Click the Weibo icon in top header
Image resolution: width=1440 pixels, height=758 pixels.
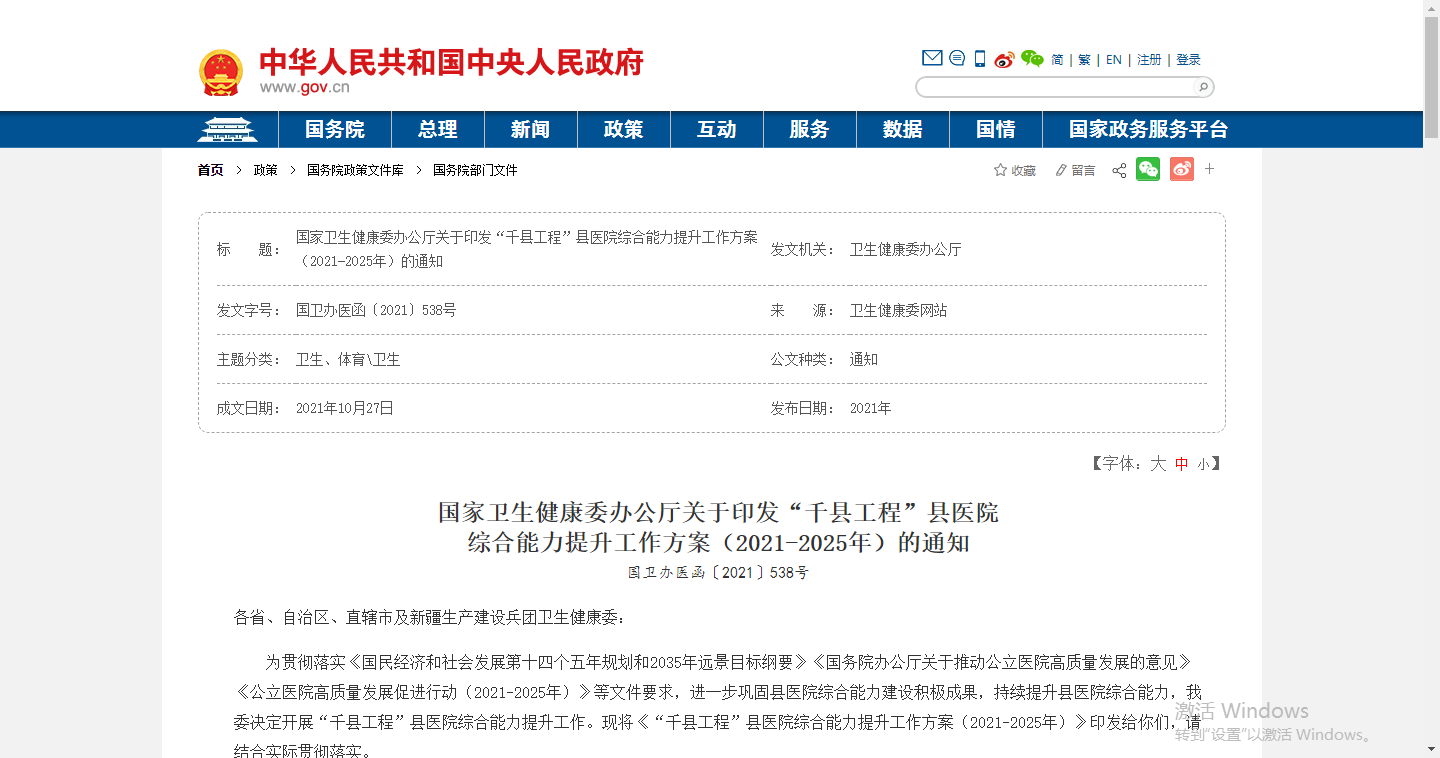[x=1004, y=59]
